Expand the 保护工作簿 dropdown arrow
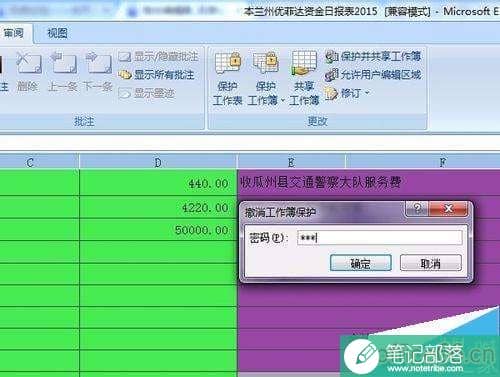 coord(283,100)
